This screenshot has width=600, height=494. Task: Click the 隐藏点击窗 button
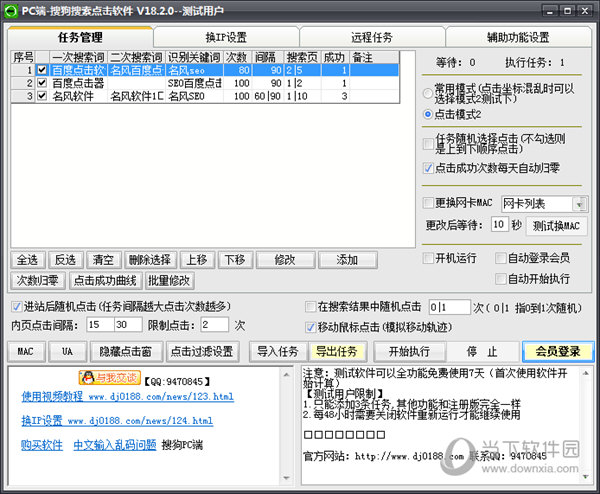coord(126,352)
